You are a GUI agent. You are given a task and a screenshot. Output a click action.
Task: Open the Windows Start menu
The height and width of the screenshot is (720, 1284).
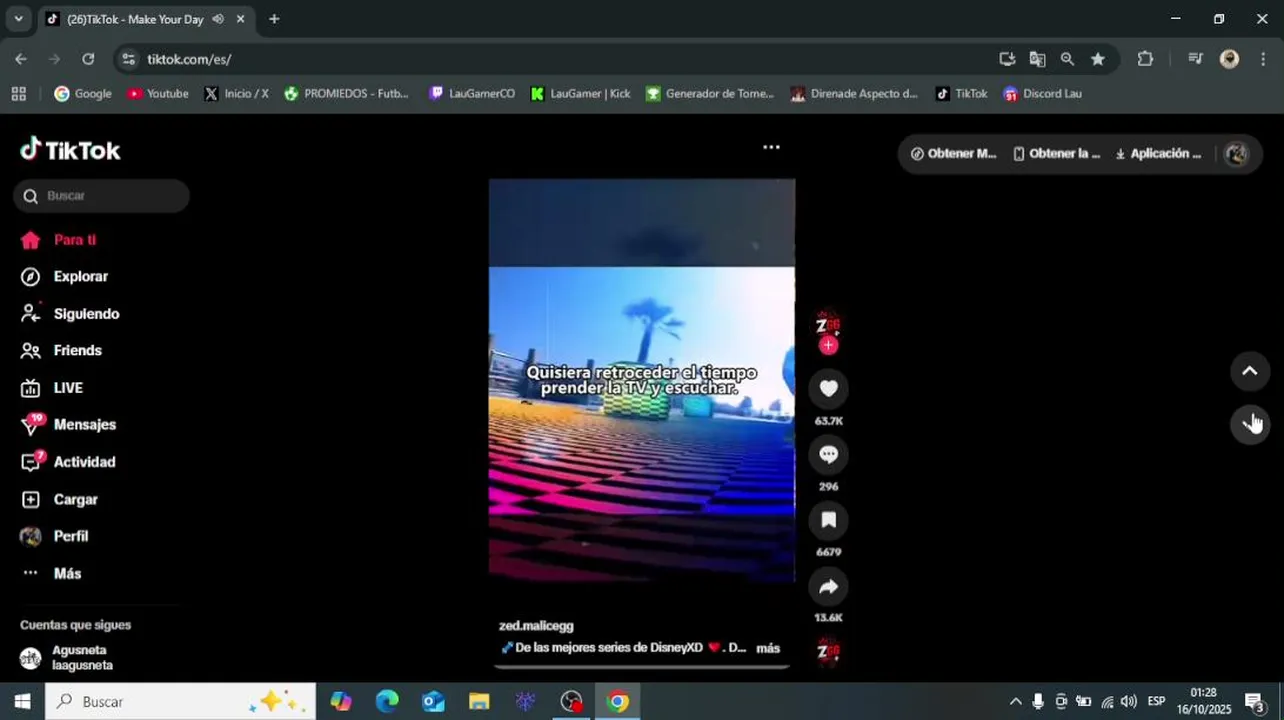coord(22,701)
